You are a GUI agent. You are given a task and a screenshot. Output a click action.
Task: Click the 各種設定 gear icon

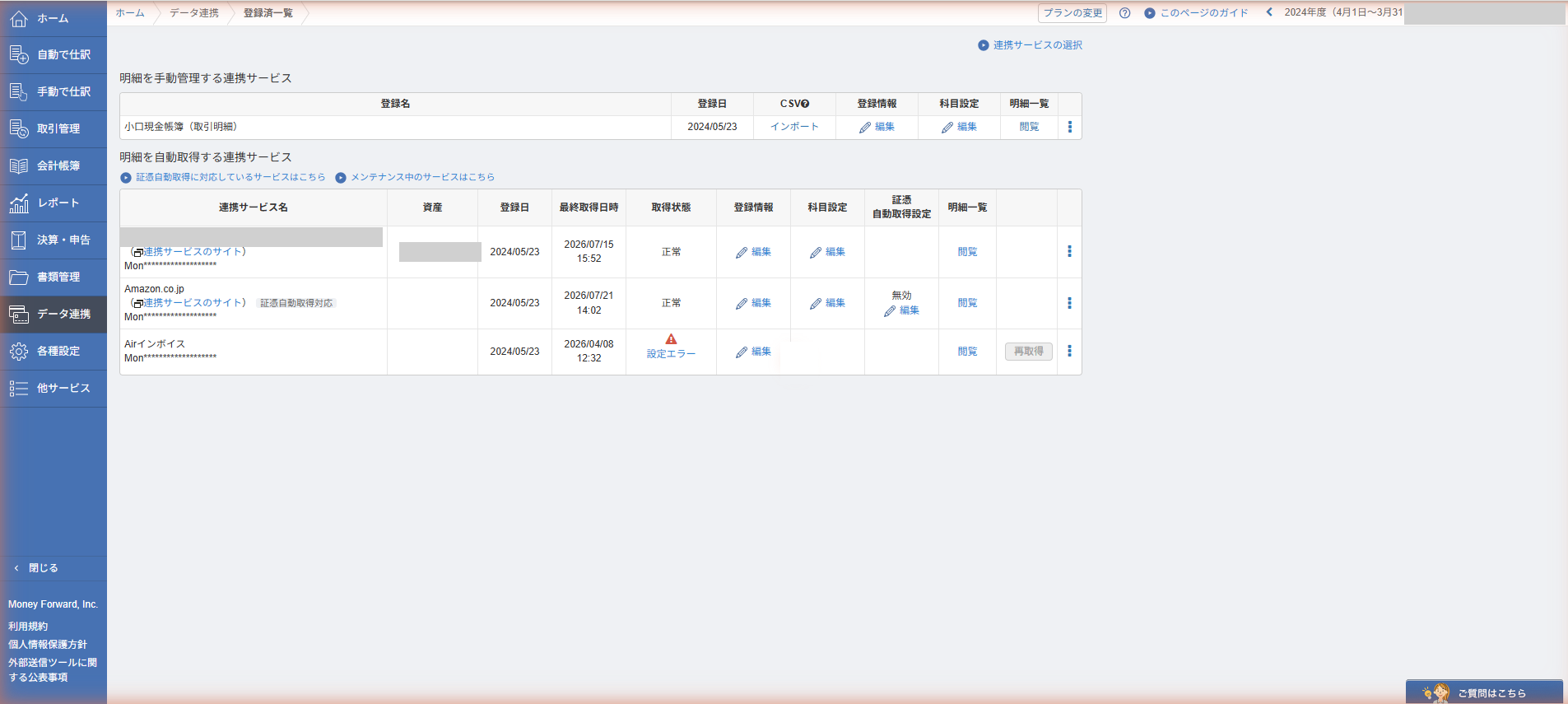coord(19,352)
